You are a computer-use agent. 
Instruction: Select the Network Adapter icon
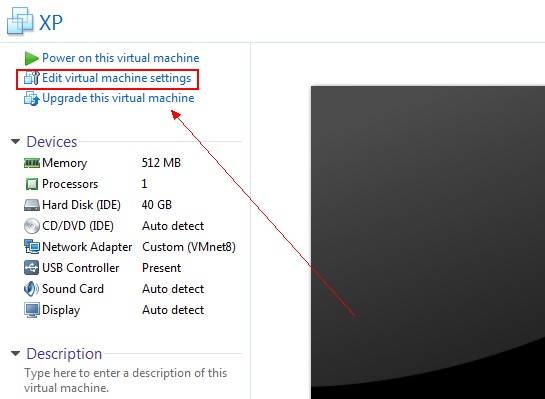pos(32,247)
